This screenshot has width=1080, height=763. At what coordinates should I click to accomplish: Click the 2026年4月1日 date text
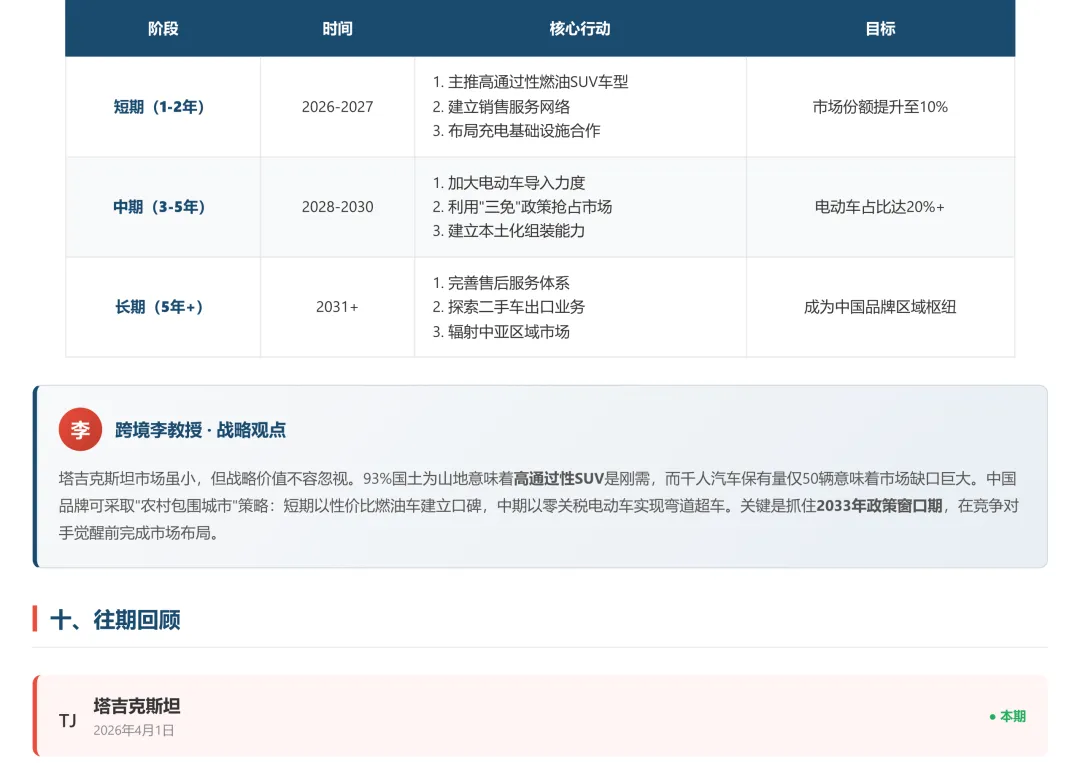pyautogui.click(x=134, y=730)
